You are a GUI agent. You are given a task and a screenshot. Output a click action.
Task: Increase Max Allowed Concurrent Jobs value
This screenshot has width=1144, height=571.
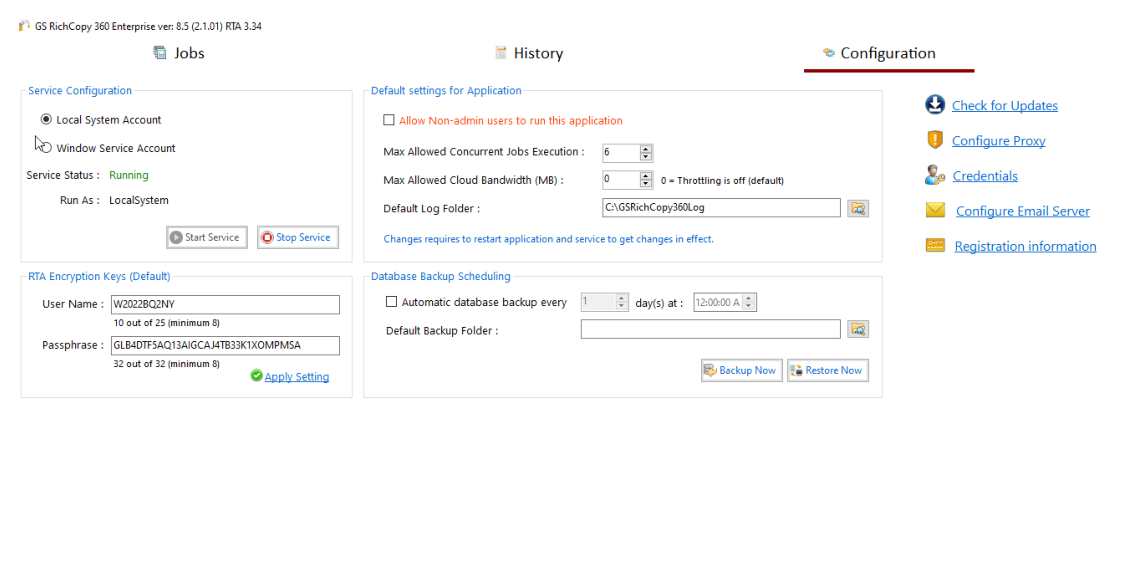coord(646,149)
